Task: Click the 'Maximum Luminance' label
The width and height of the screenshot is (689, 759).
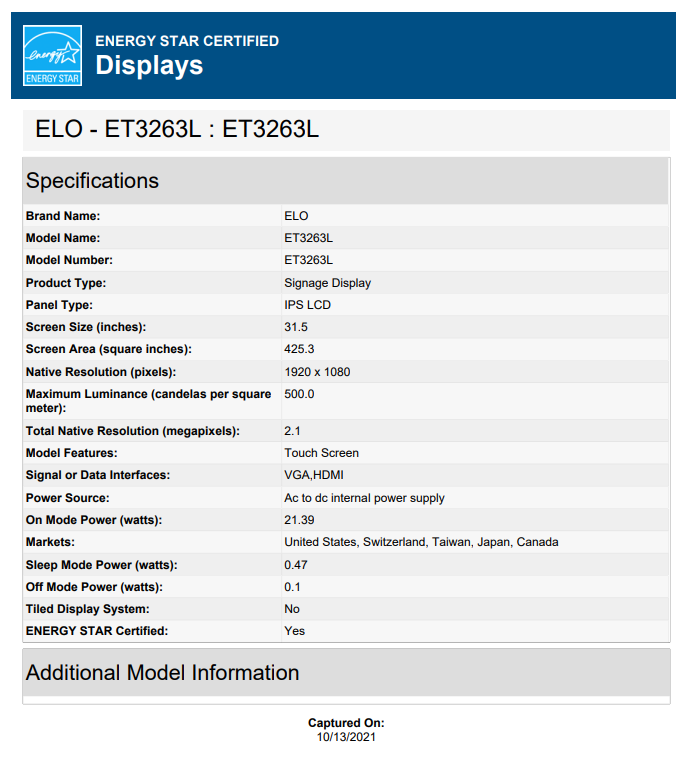Action: pyautogui.click(x=148, y=401)
